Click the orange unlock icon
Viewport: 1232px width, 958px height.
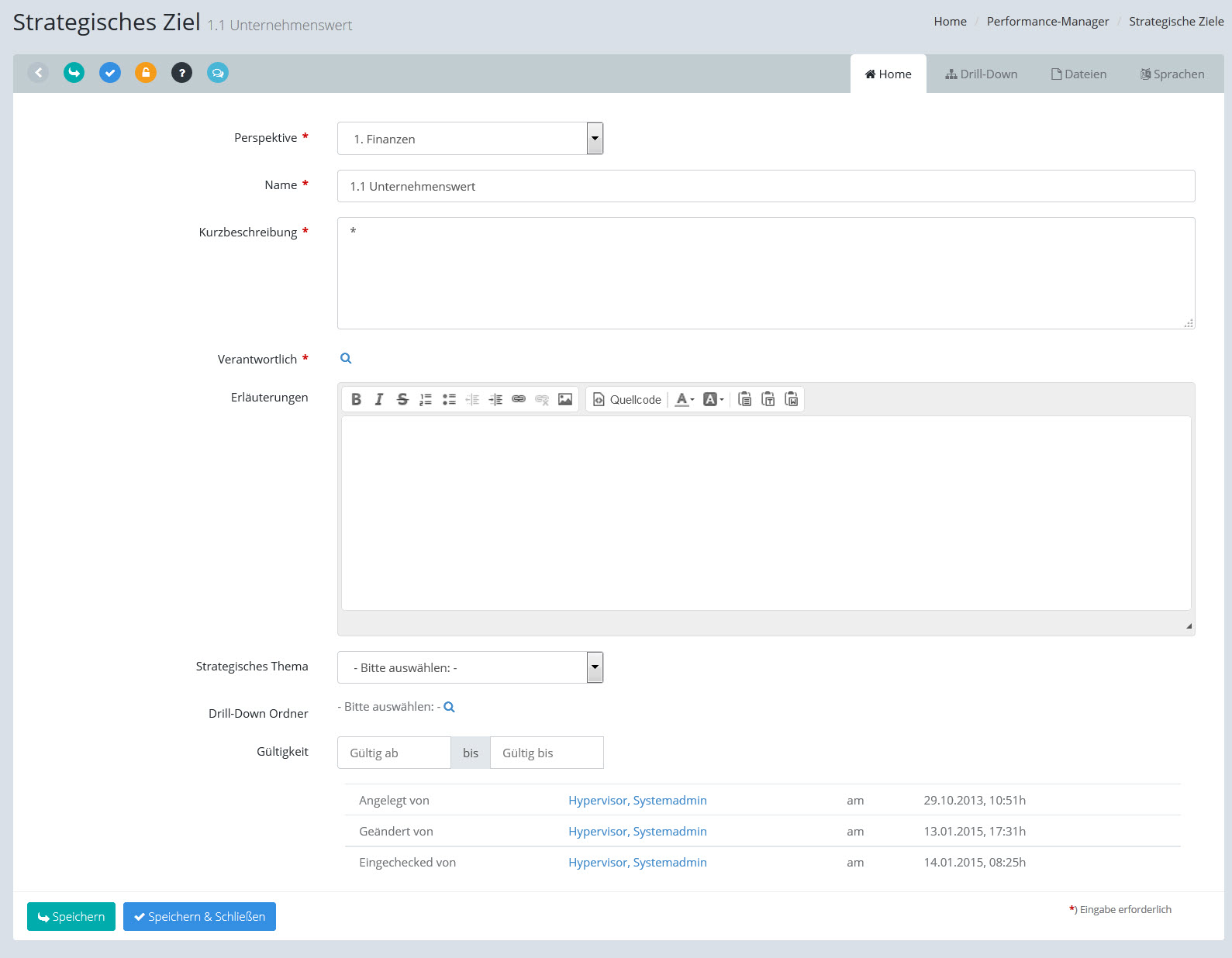coord(146,73)
